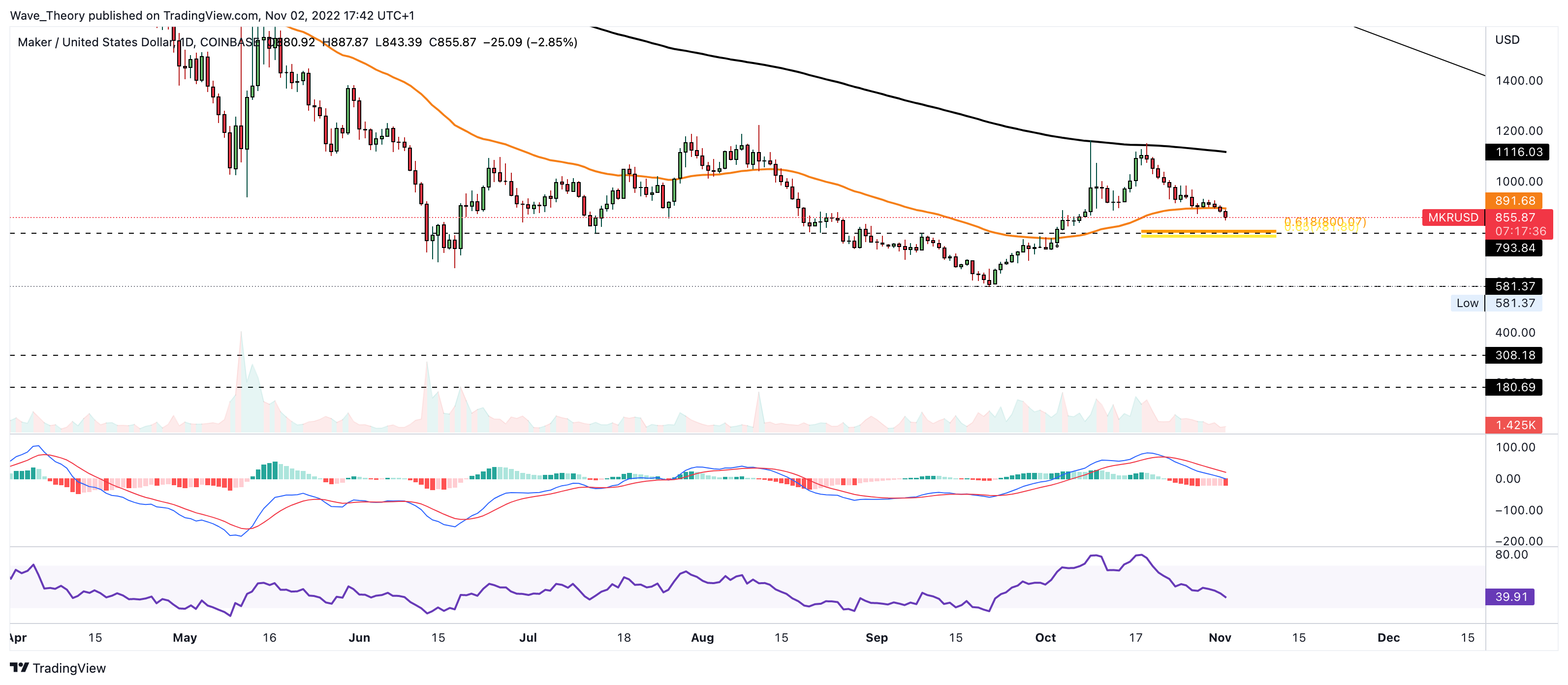Select the 308.18 dashed level label
This screenshot has height=685, width=1568.
1514,355
